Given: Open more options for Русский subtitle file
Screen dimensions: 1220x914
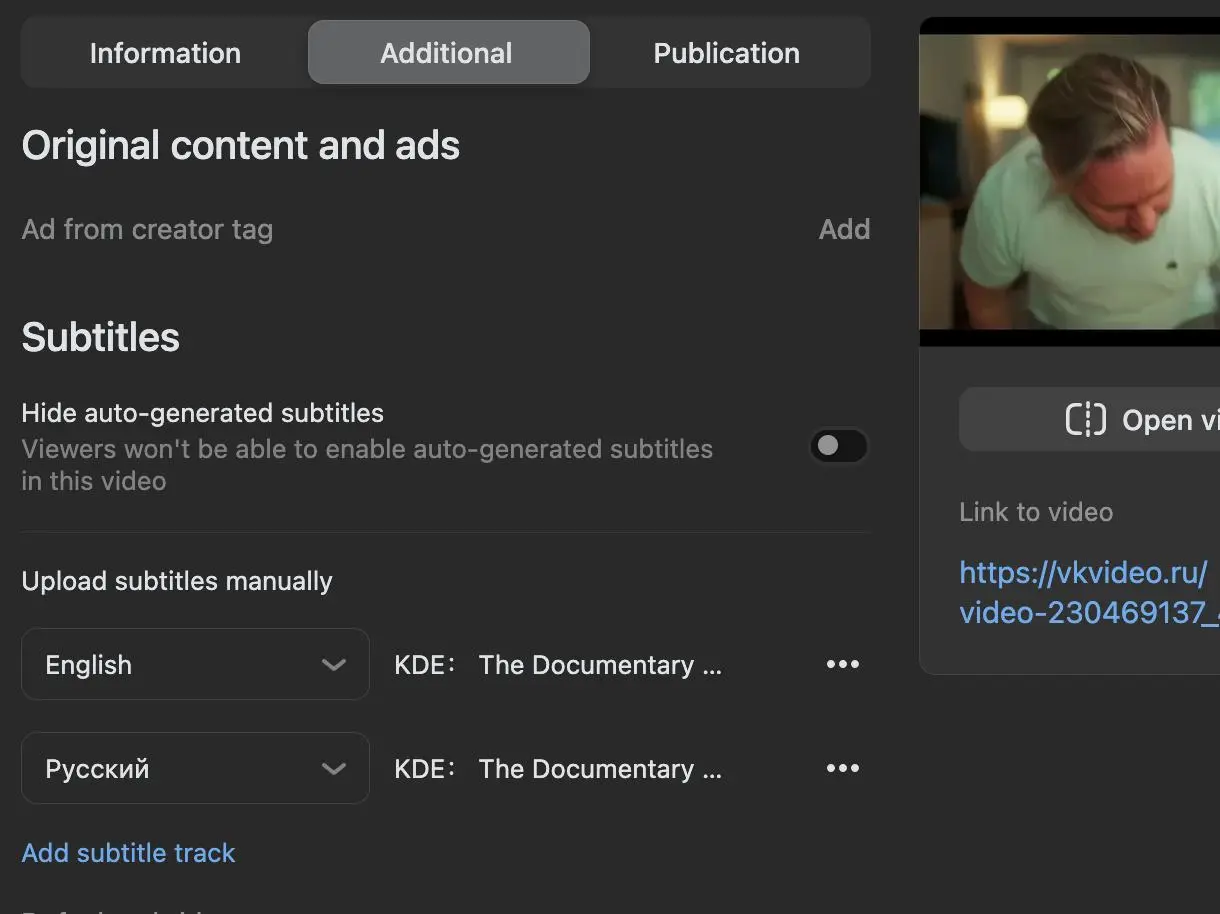Looking at the screenshot, I should (843, 769).
